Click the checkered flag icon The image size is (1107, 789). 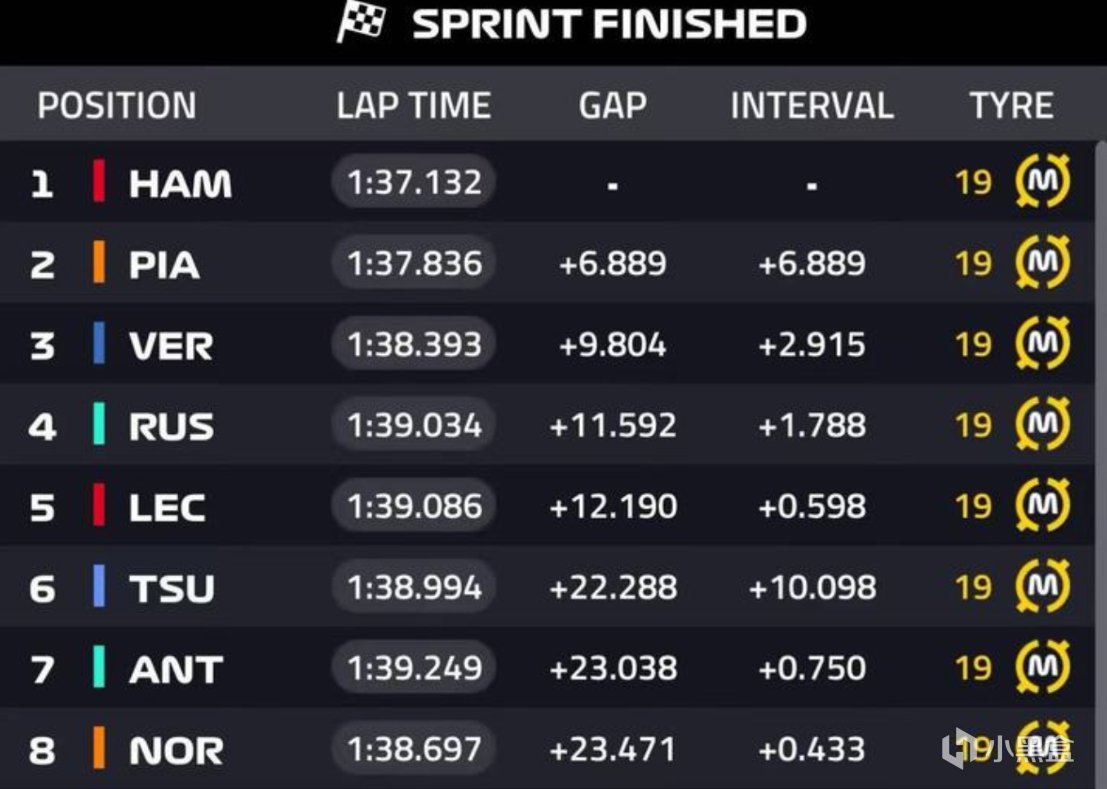[361, 22]
